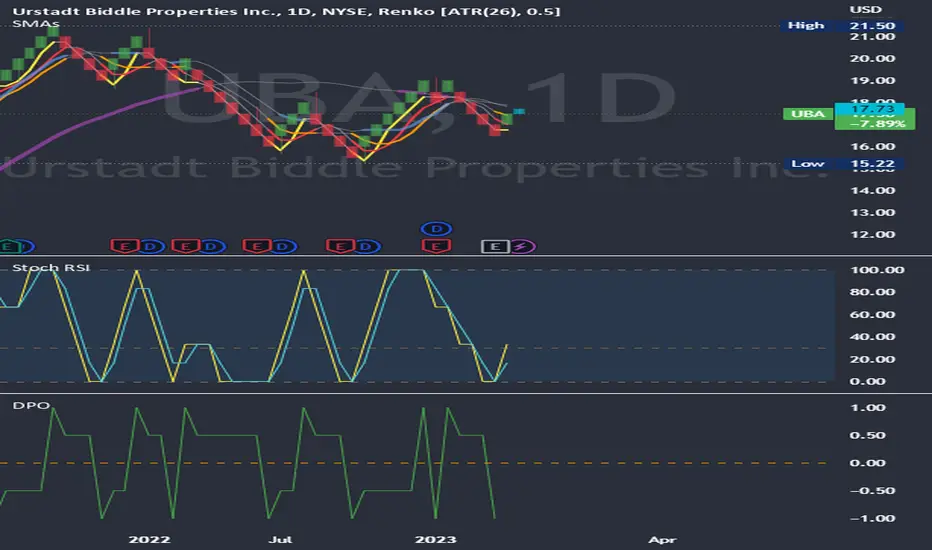Select the SMAs indicator legend

(x=36, y=24)
